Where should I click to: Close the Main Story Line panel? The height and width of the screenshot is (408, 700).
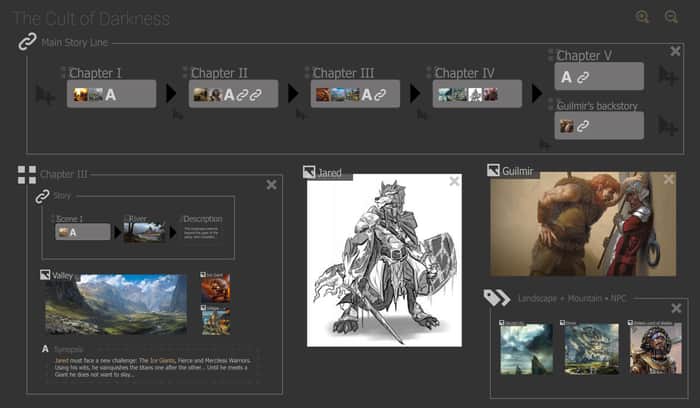coord(675,51)
